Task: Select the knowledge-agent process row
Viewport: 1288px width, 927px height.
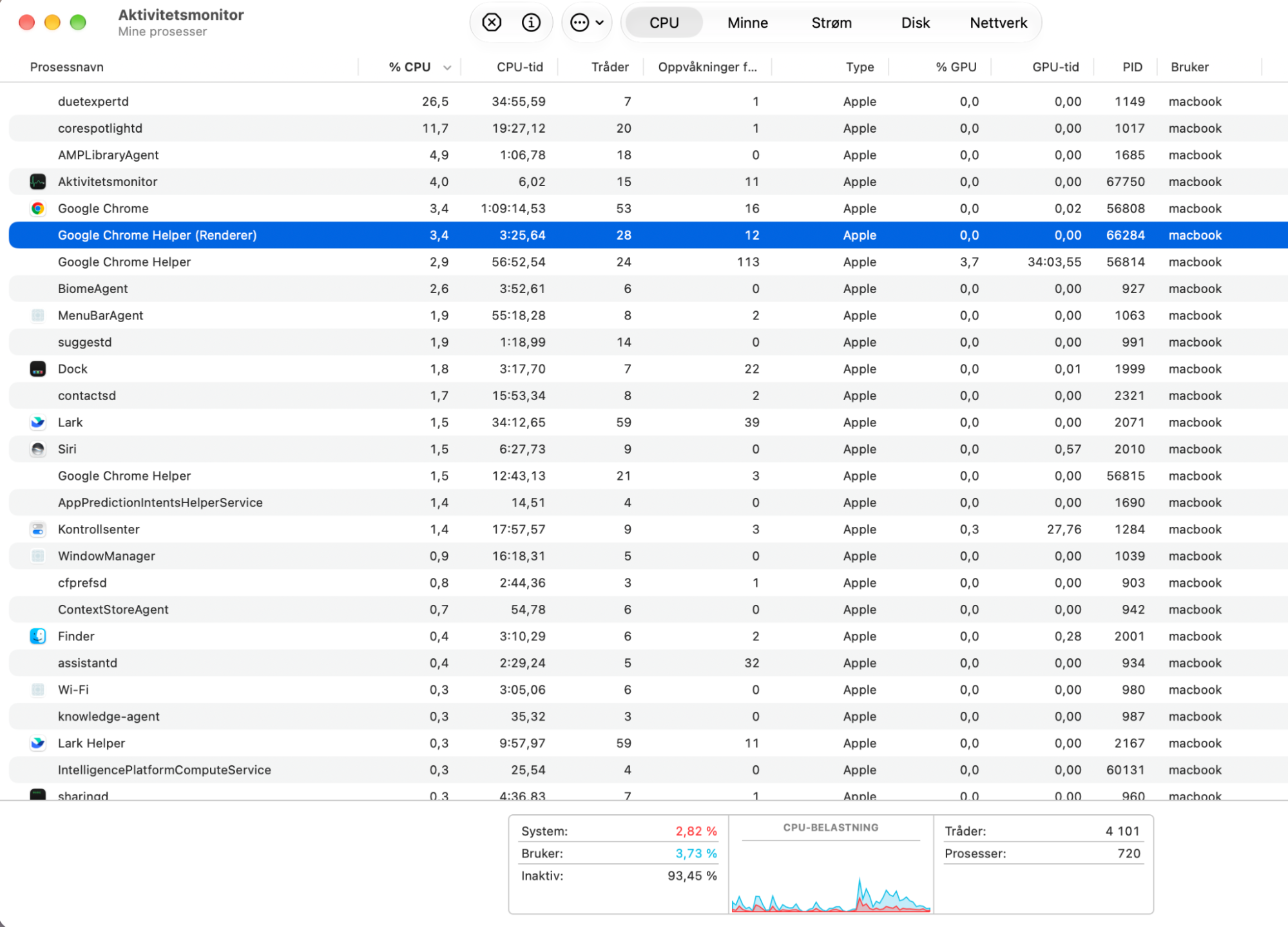Action: (x=648, y=716)
